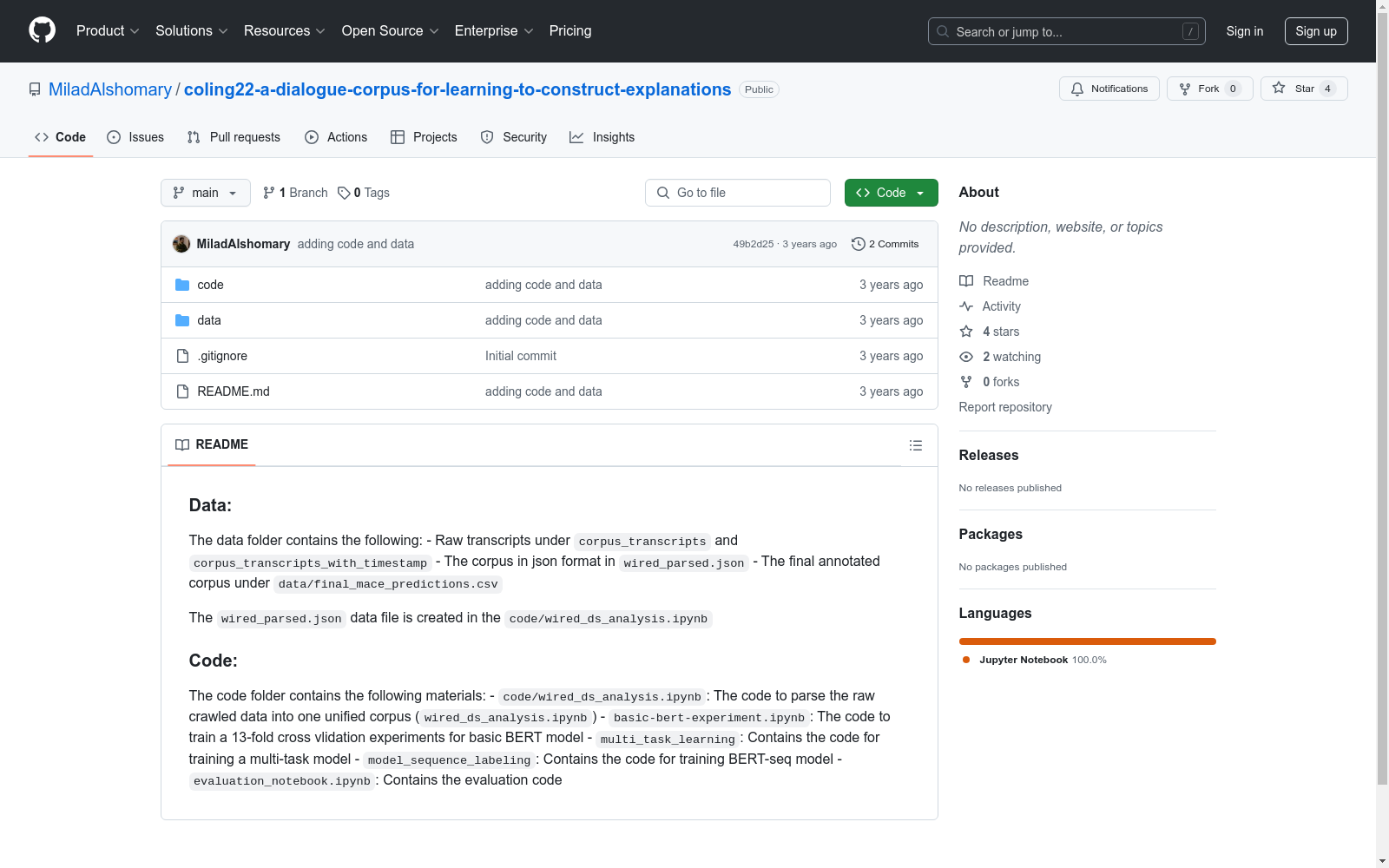Image resolution: width=1389 pixels, height=868 pixels.
Task: Open the commit message in the README.md row
Action: (543, 391)
